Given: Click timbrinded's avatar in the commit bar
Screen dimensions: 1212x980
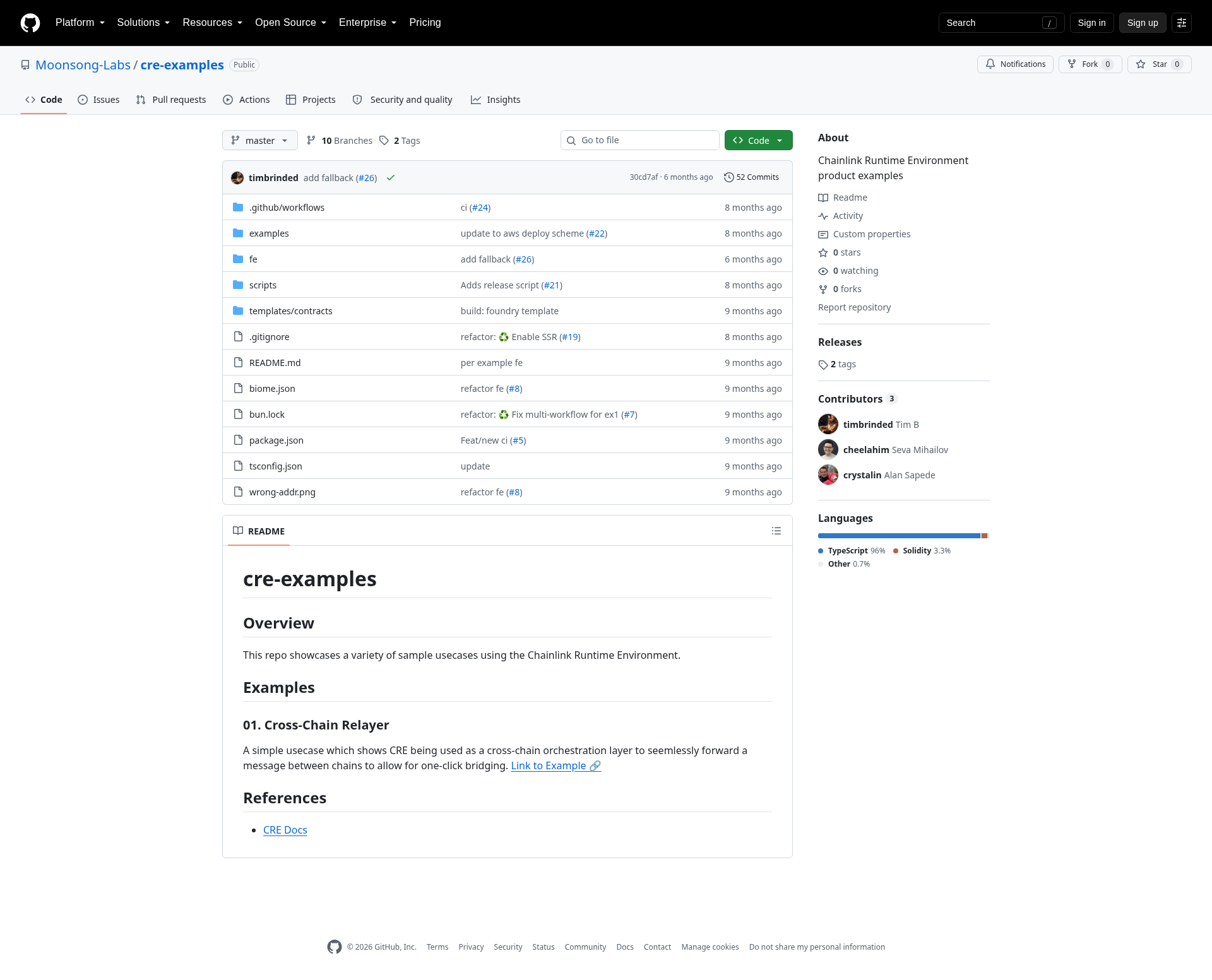Looking at the screenshot, I should point(237,178).
